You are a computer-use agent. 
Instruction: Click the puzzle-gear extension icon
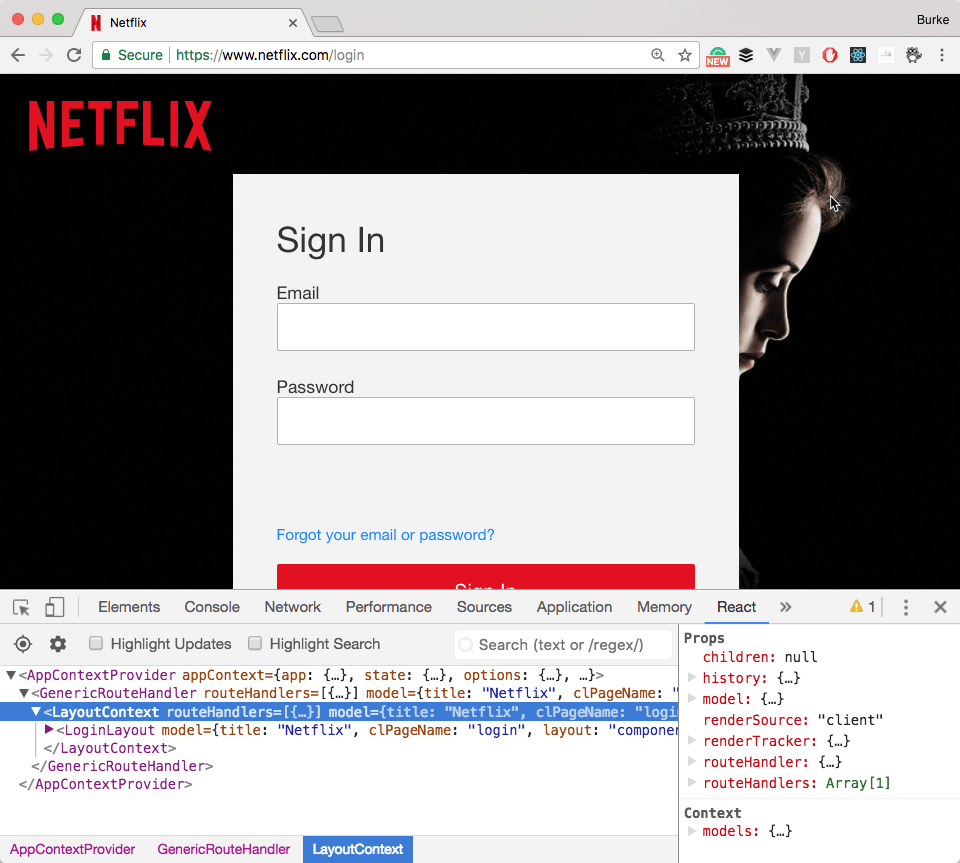click(x=914, y=55)
